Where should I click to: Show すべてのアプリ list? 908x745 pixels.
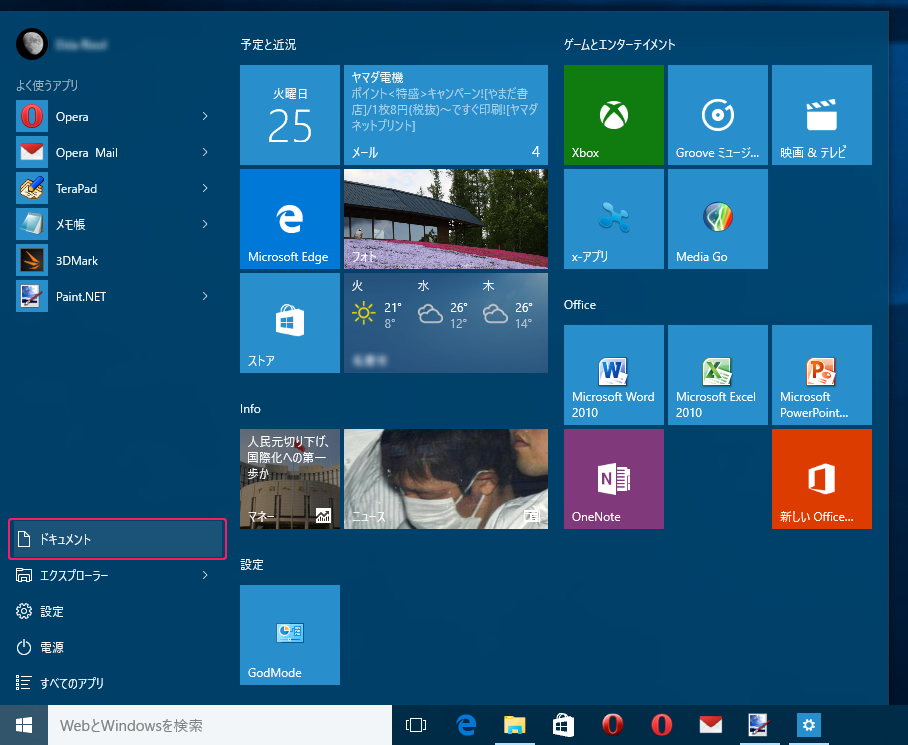click(x=112, y=682)
